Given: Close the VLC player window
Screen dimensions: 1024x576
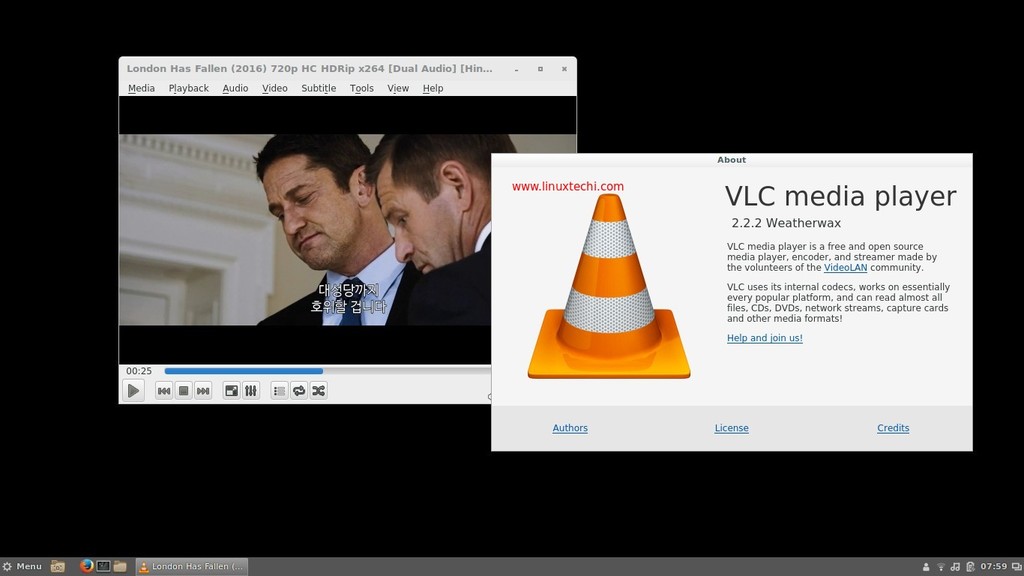Looking at the screenshot, I should 564,69.
